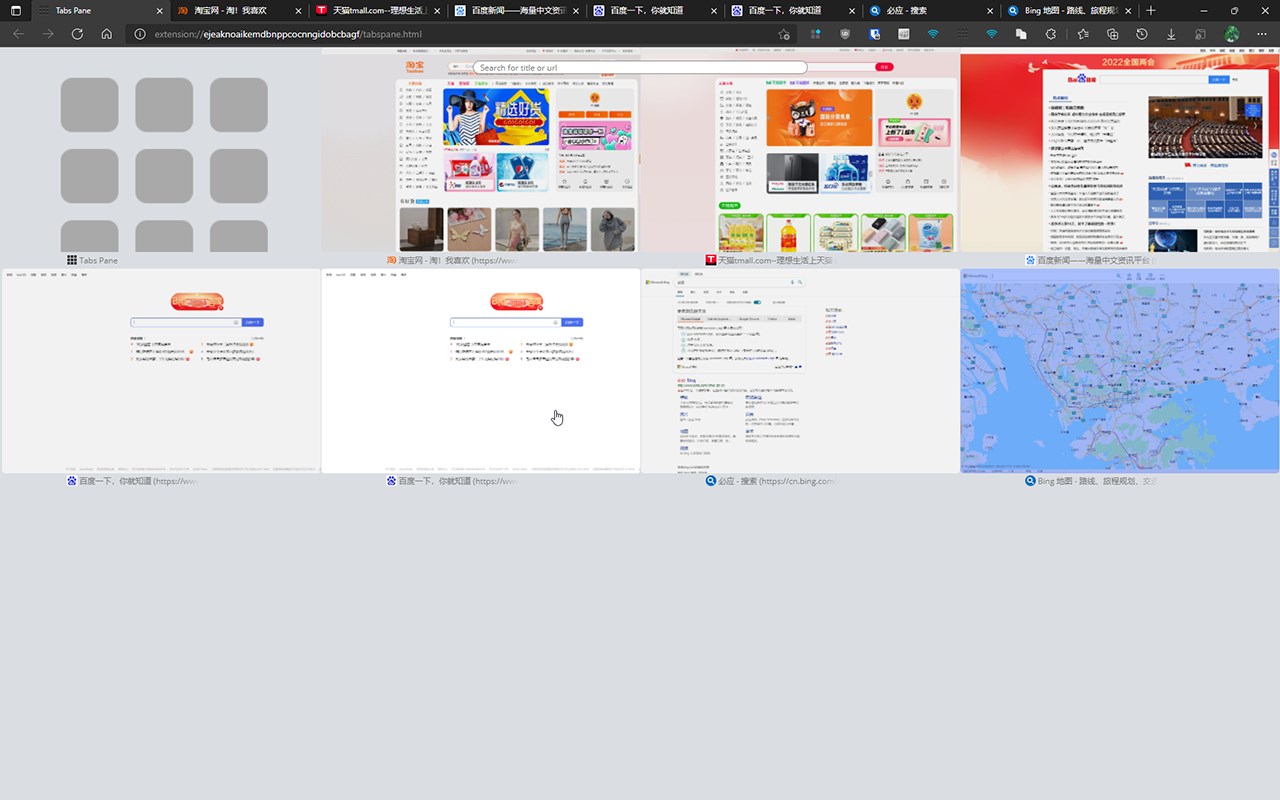This screenshot has width=1280, height=800.
Task: Open the colorful grid extension icon
Action: point(816,34)
